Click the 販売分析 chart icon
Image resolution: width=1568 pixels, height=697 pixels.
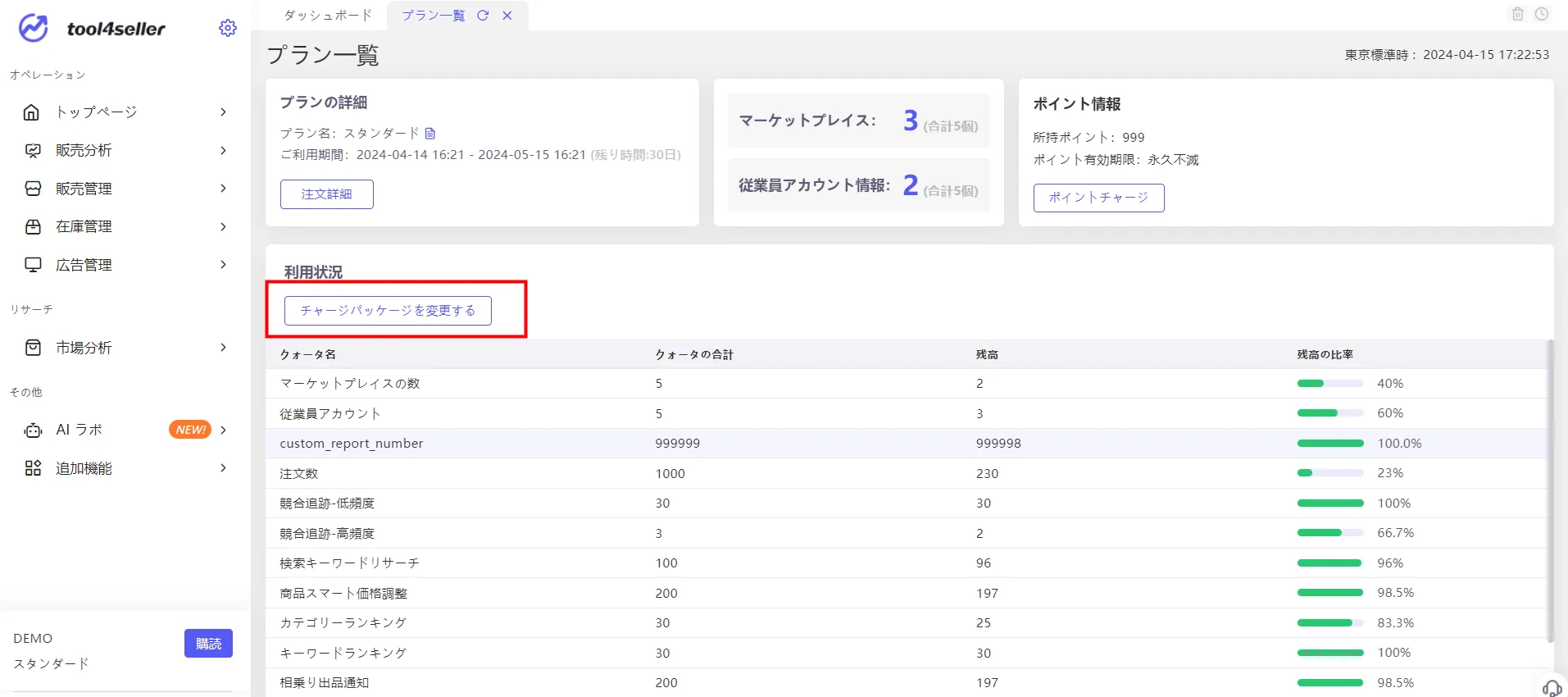pos(33,151)
